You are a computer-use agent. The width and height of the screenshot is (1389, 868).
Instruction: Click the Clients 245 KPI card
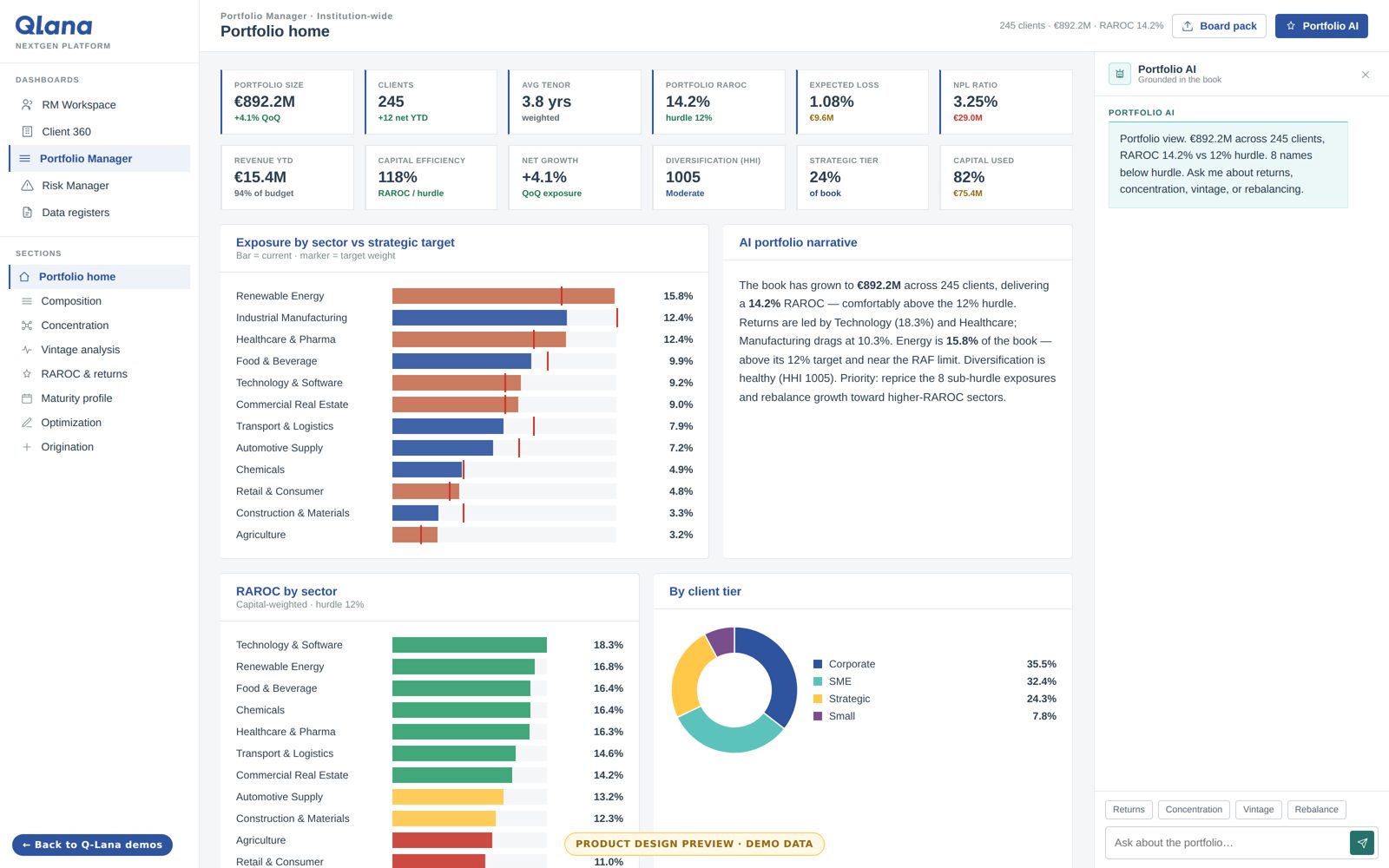(431, 102)
